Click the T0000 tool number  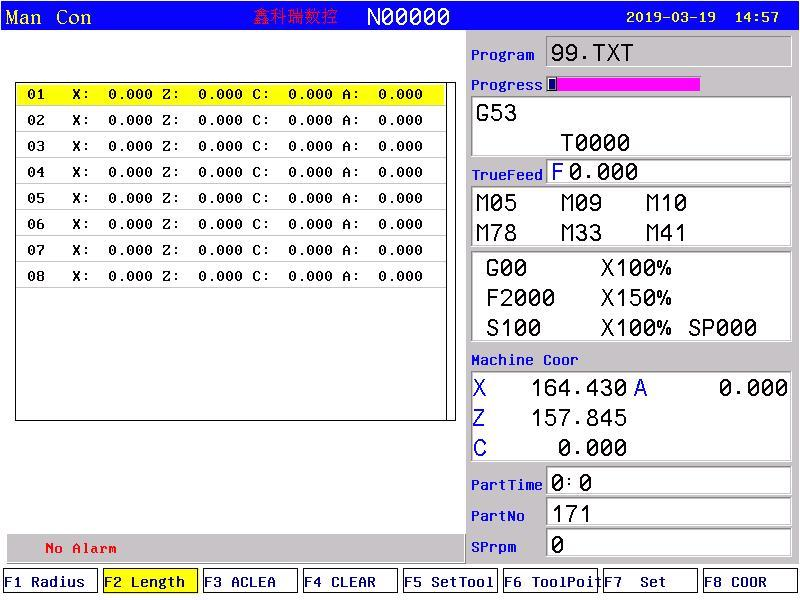tap(595, 142)
